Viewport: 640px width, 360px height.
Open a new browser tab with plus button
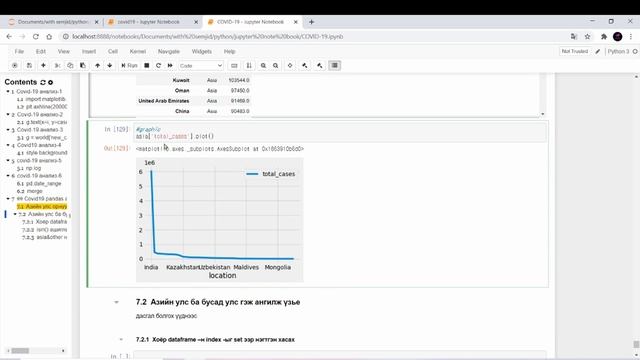tap(311, 22)
